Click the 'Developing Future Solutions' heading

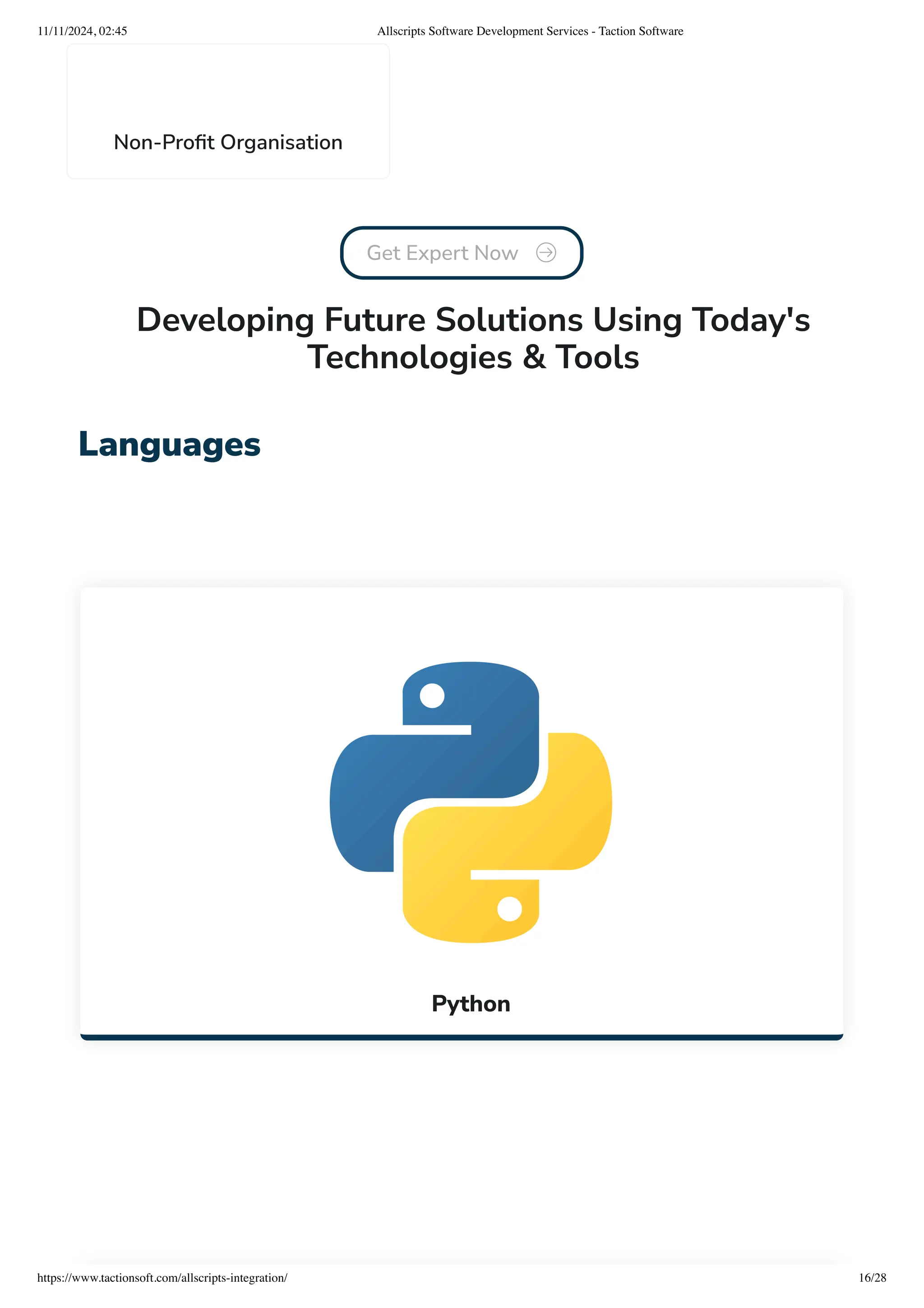(x=473, y=339)
